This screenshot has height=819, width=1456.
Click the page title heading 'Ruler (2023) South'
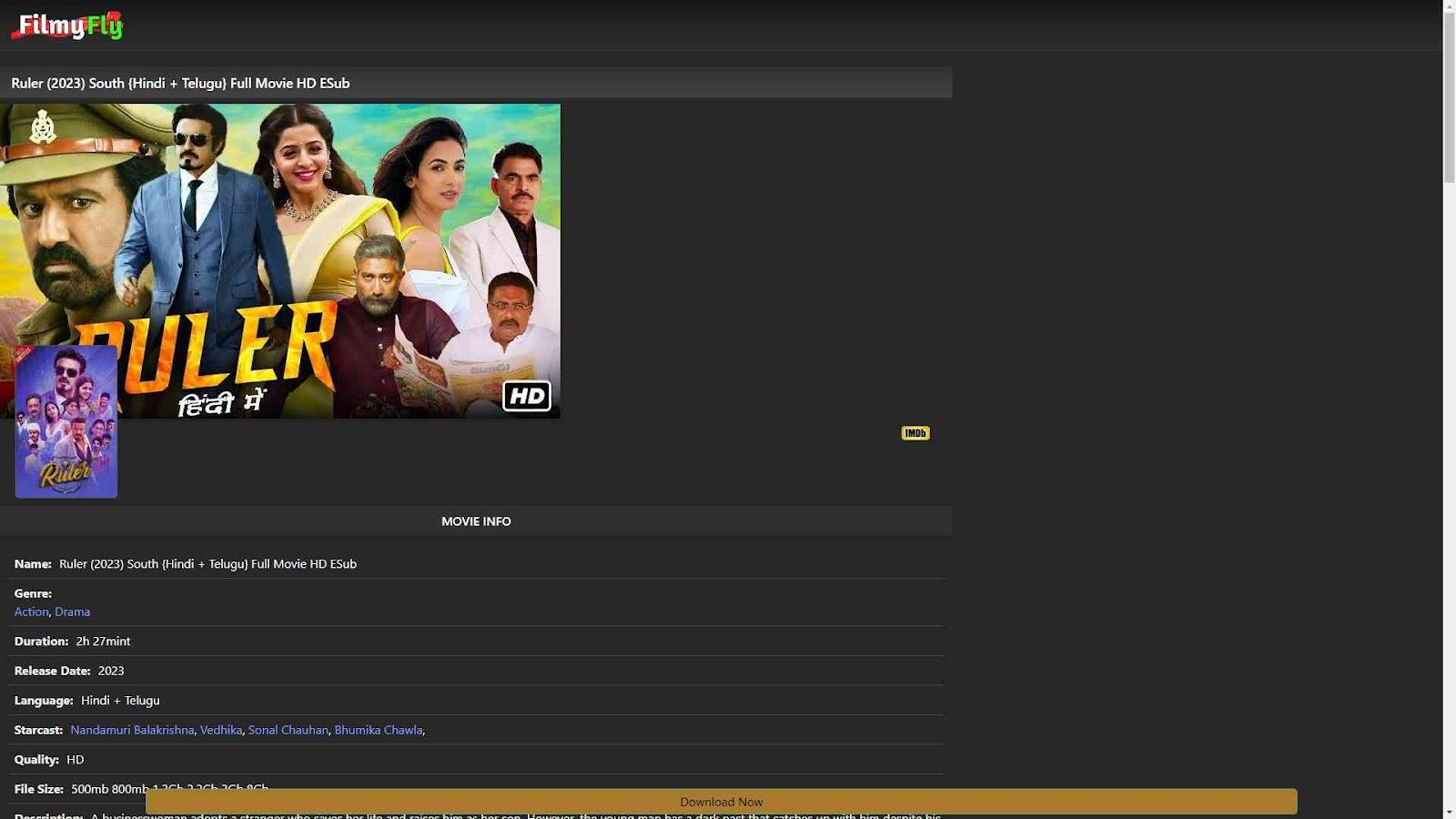[180, 83]
